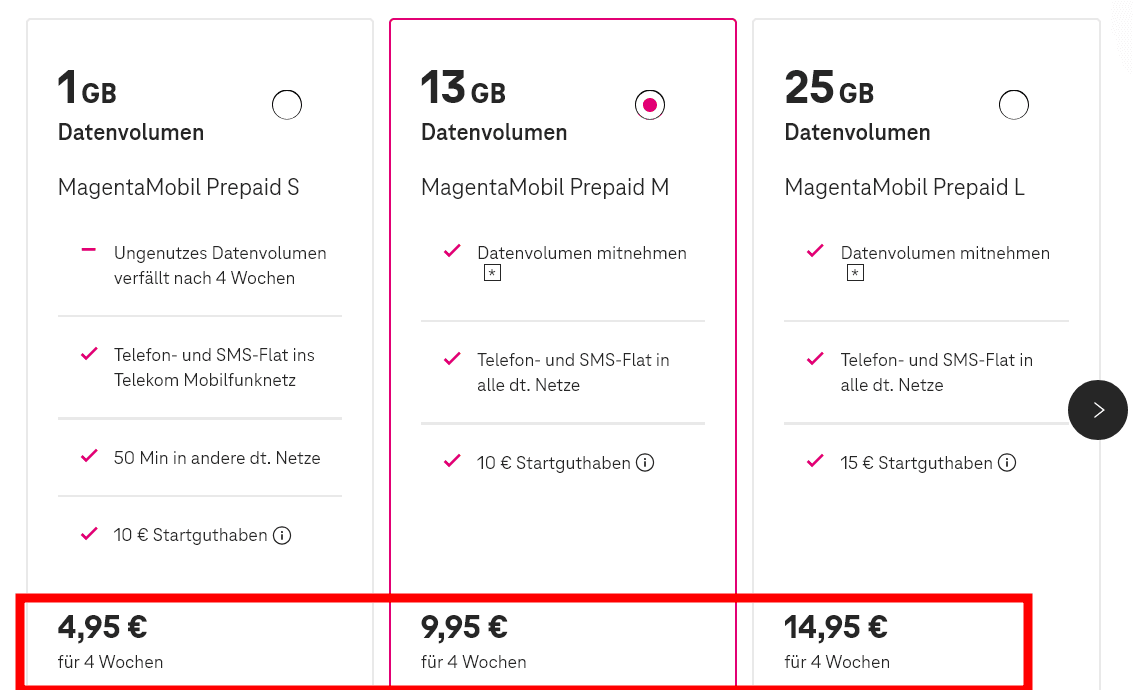The height and width of the screenshot is (690, 1133).
Task: Click the next arrow to show more plans
Action: click(x=1097, y=410)
